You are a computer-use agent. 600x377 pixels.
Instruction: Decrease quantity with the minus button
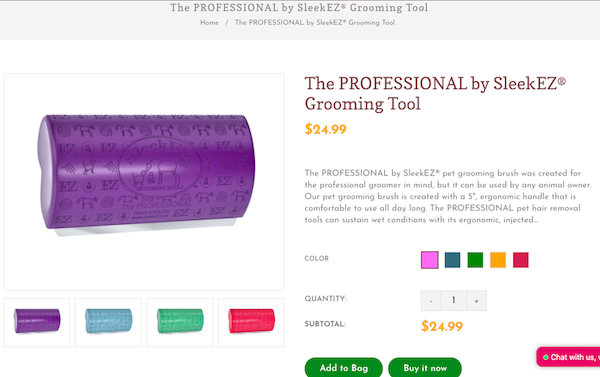coord(431,301)
